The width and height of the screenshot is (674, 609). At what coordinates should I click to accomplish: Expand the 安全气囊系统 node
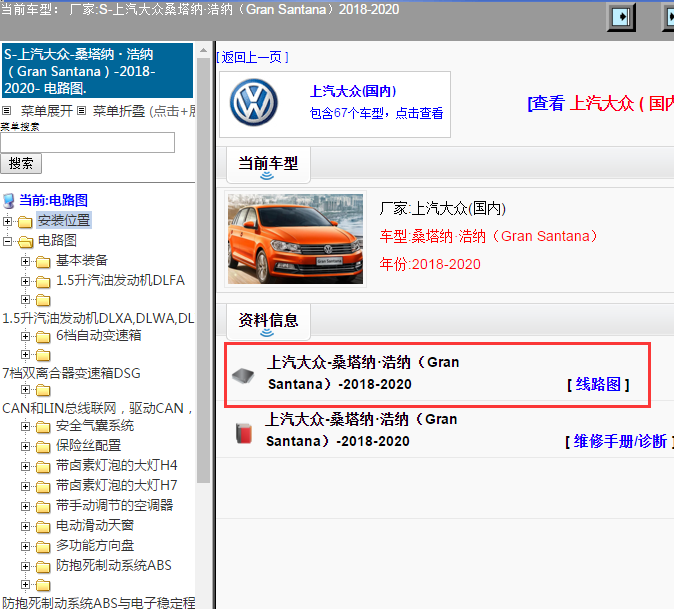tap(25, 426)
